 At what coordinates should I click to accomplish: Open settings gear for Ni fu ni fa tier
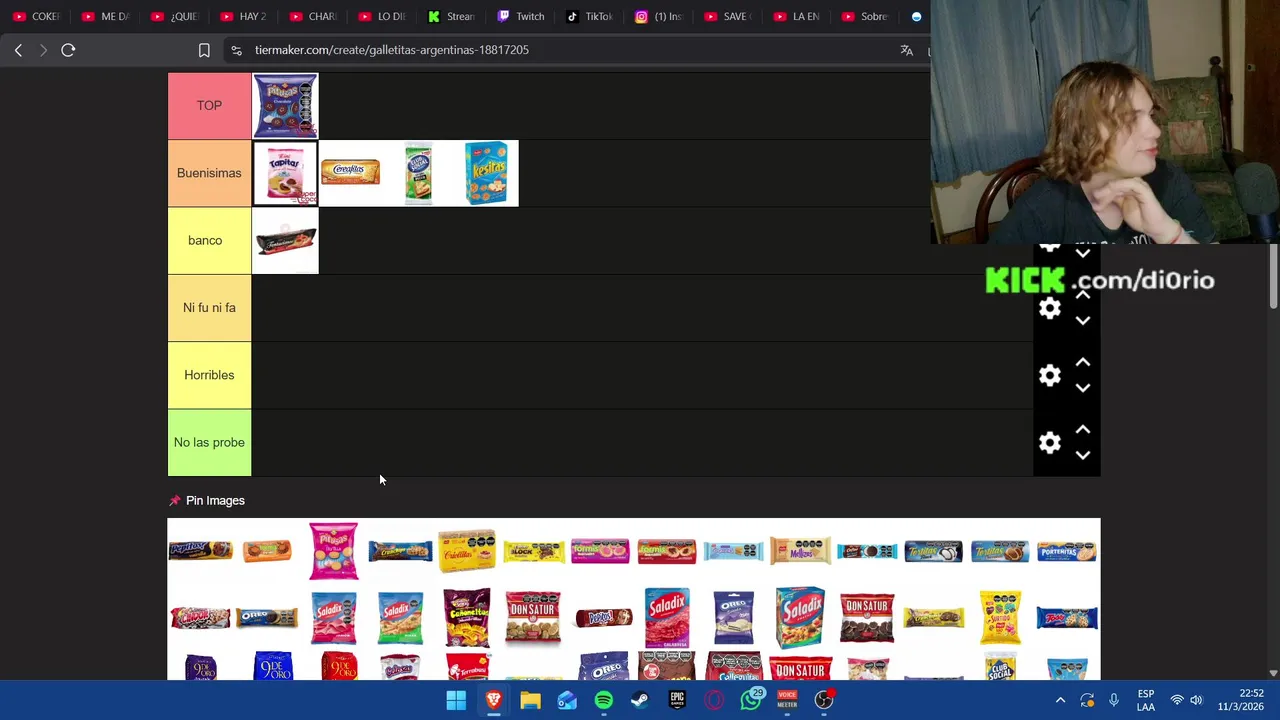[x=1049, y=308]
